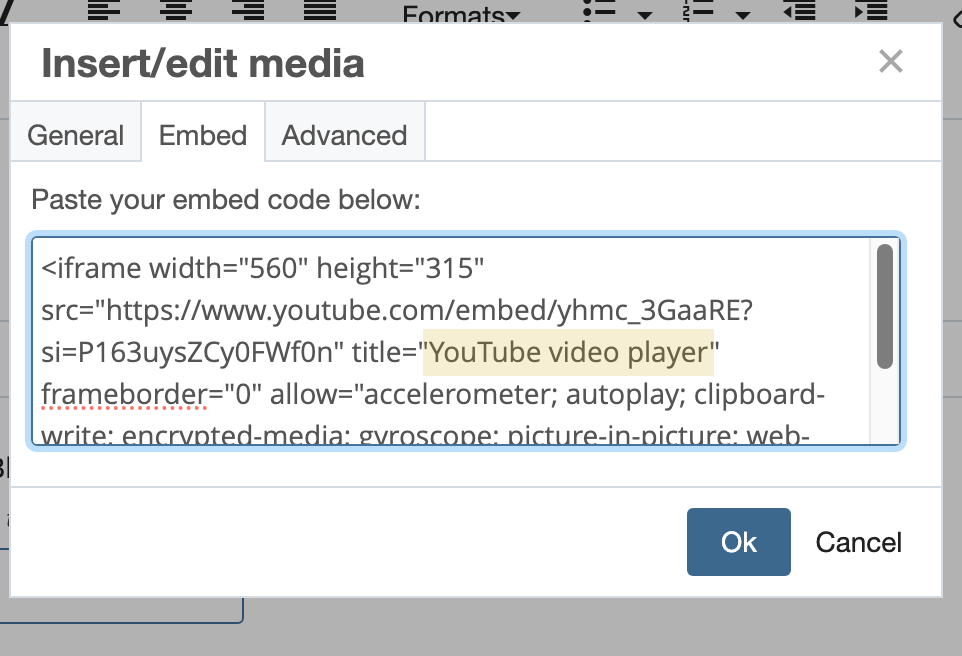
Task: Select the Embed tab
Action: pos(202,134)
